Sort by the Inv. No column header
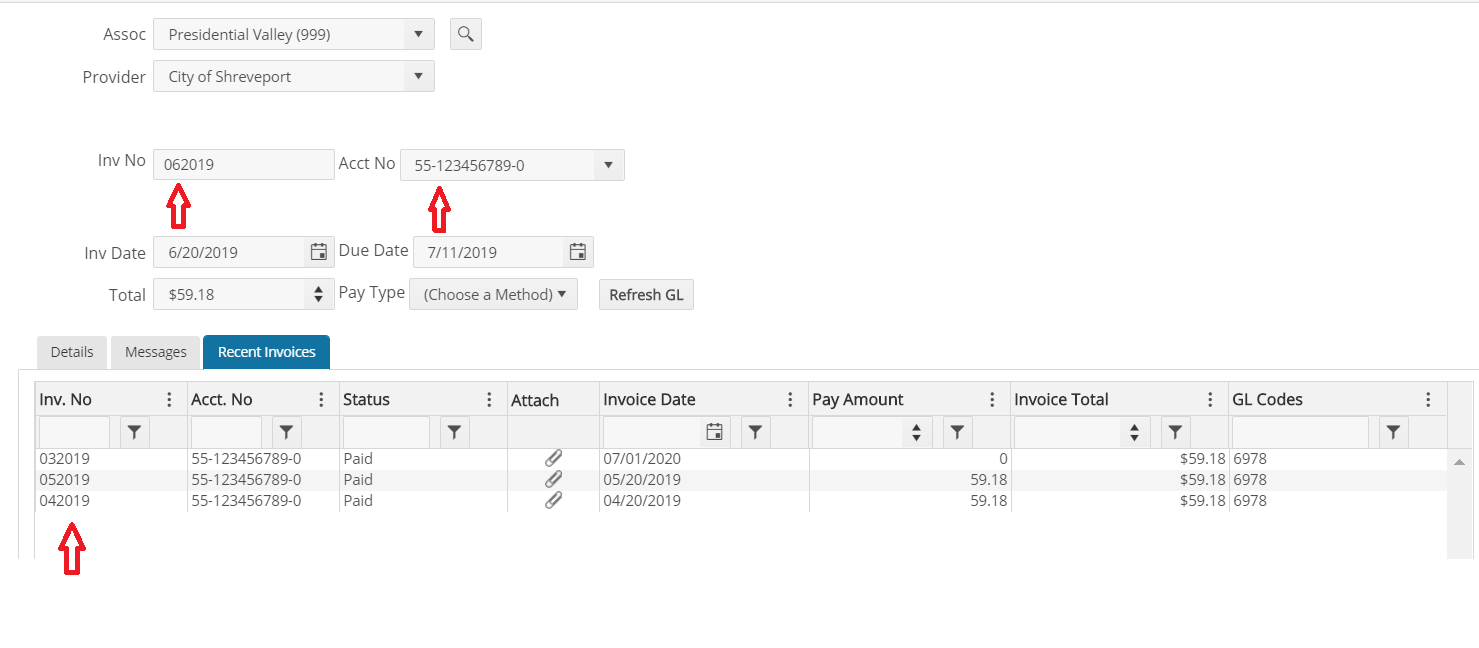1479x648 pixels. (x=66, y=399)
